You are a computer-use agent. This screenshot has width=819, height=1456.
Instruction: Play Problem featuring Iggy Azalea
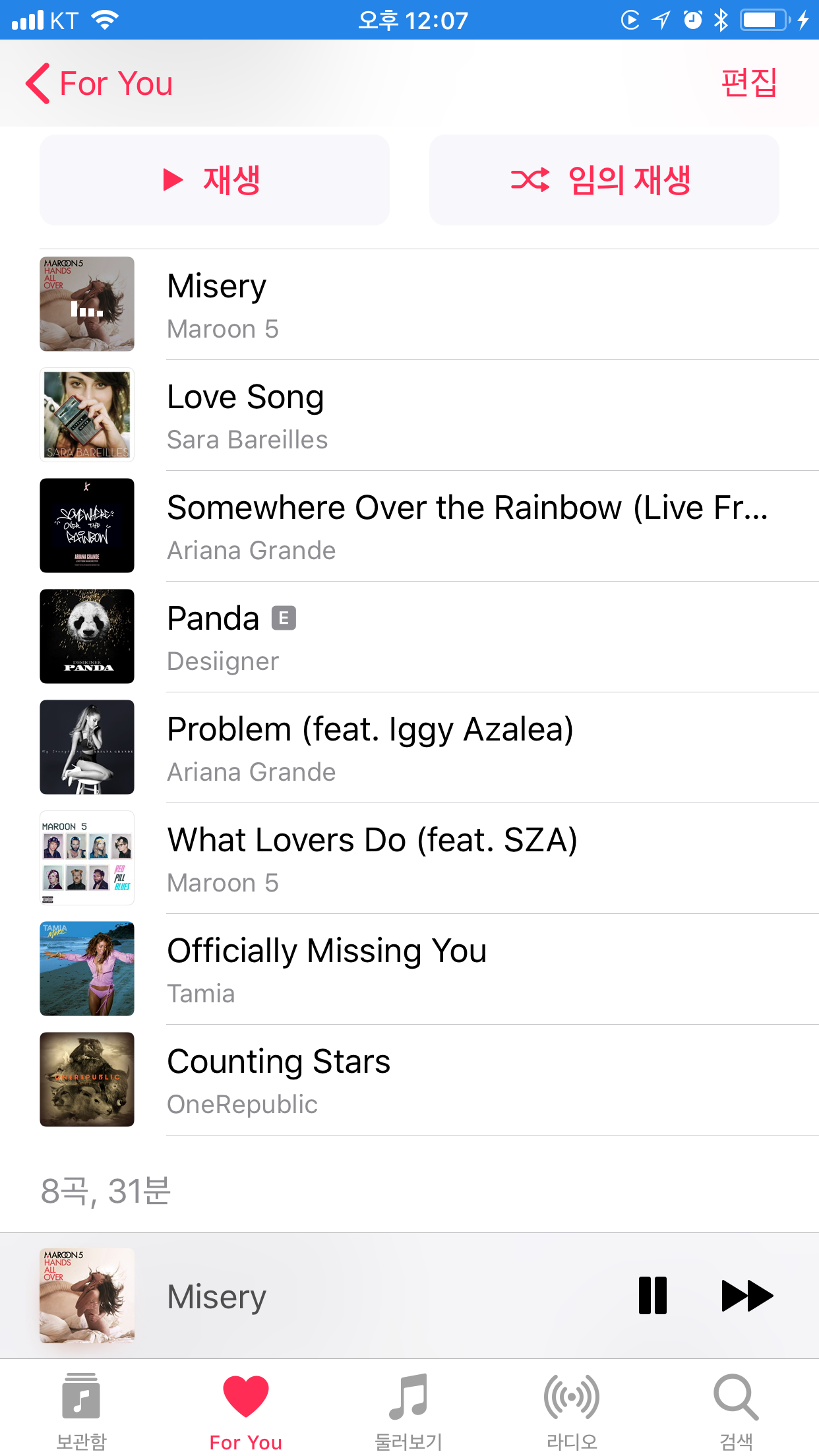point(371,747)
